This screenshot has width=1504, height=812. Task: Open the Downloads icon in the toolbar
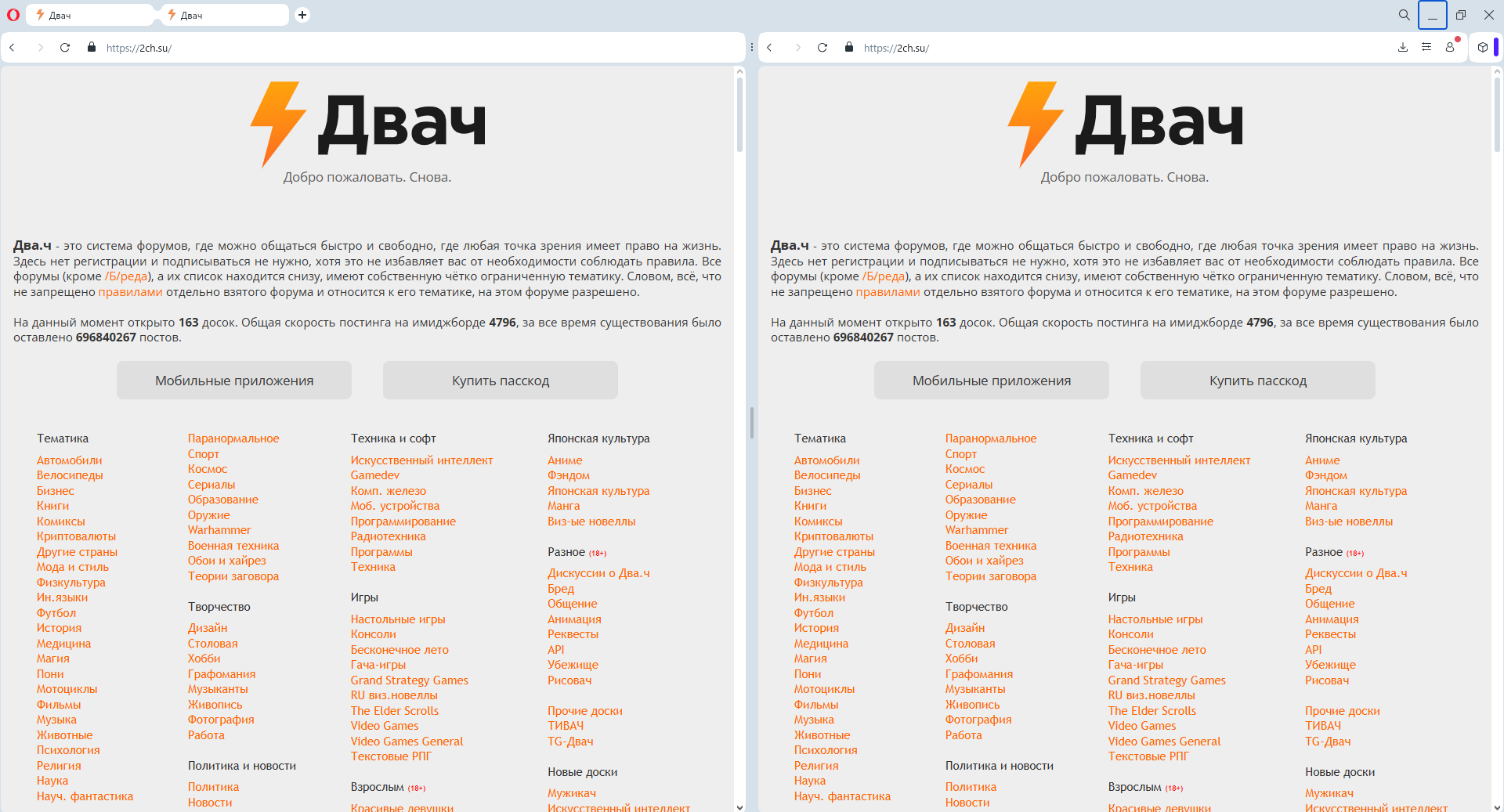[1403, 48]
